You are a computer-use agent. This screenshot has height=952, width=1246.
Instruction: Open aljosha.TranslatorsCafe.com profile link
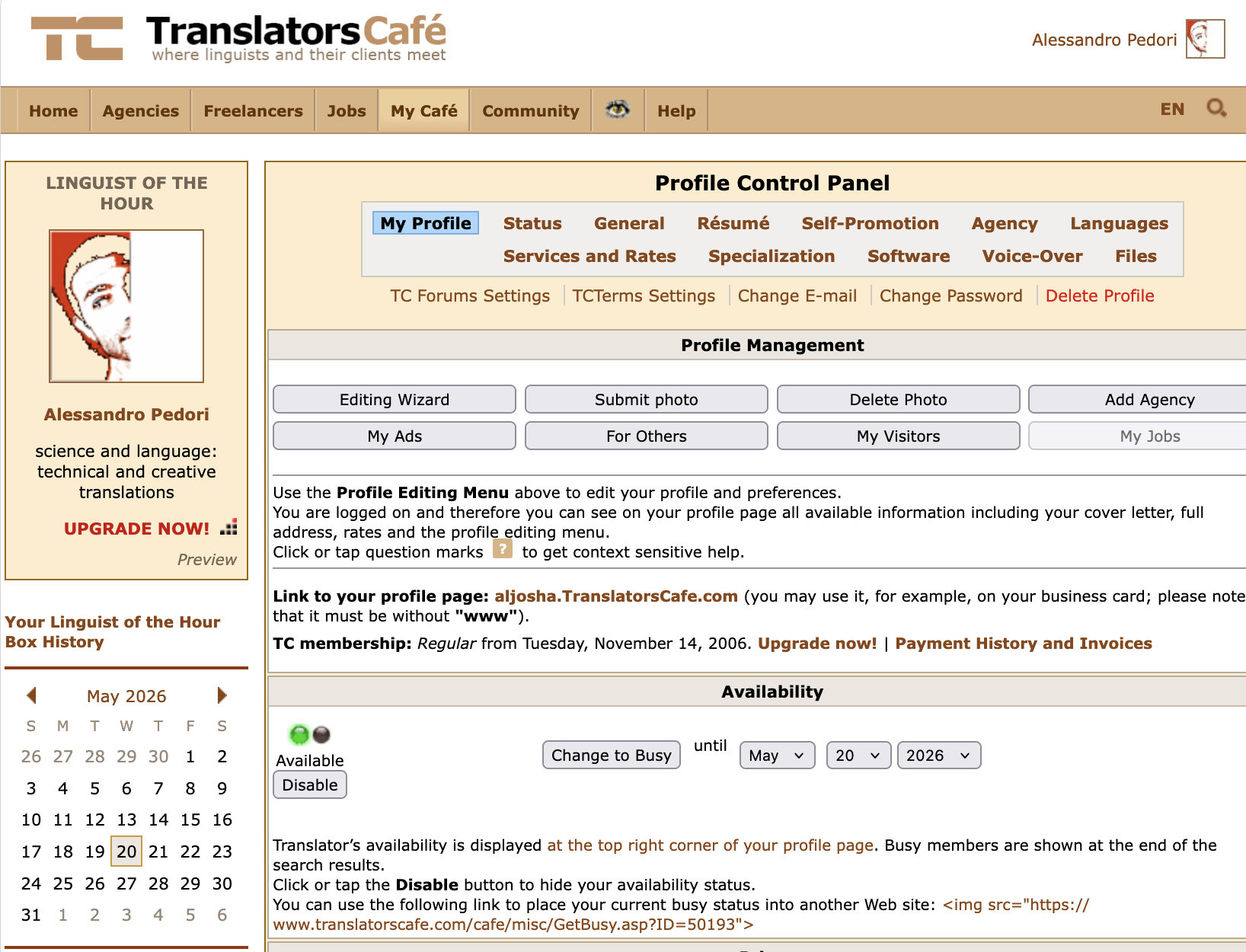pos(616,596)
